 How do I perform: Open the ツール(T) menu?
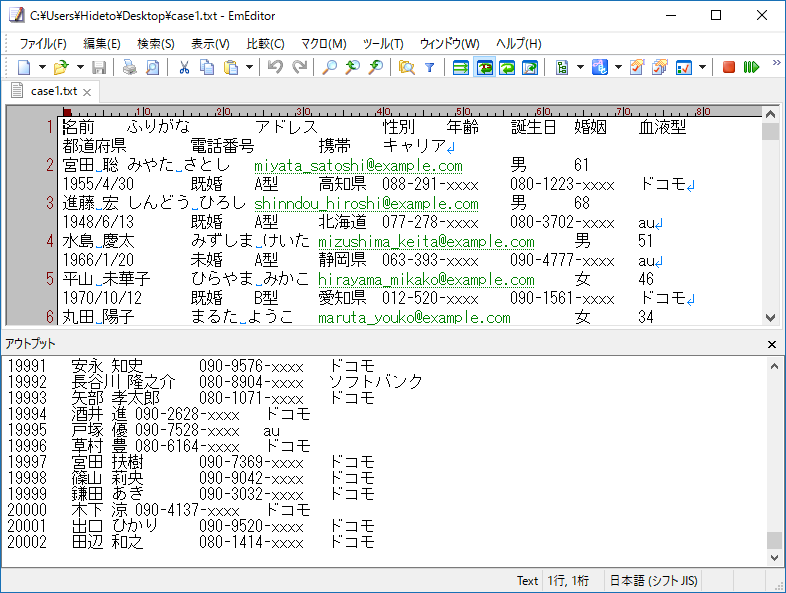(x=383, y=44)
